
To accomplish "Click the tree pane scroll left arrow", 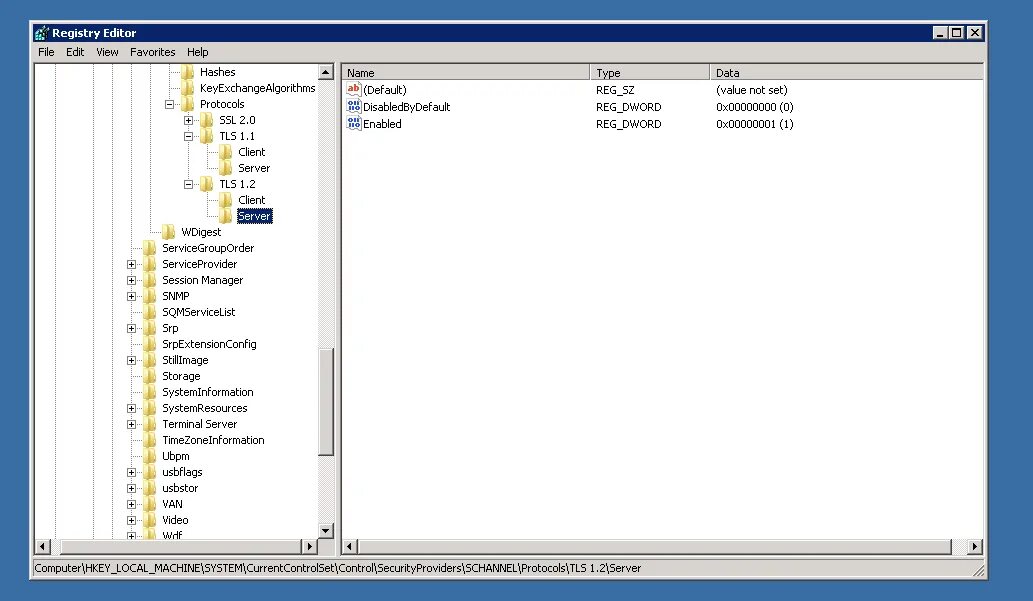I will (x=43, y=546).
